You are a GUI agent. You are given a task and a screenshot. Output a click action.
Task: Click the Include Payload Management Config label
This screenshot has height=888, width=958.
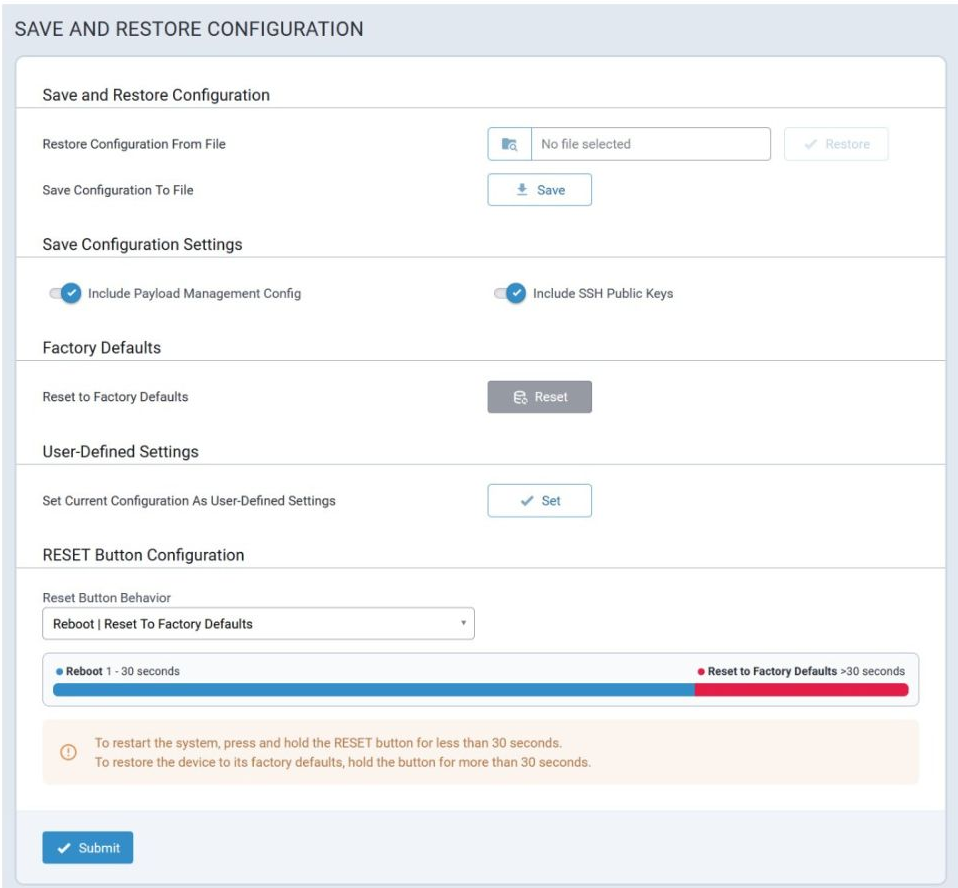194,294
